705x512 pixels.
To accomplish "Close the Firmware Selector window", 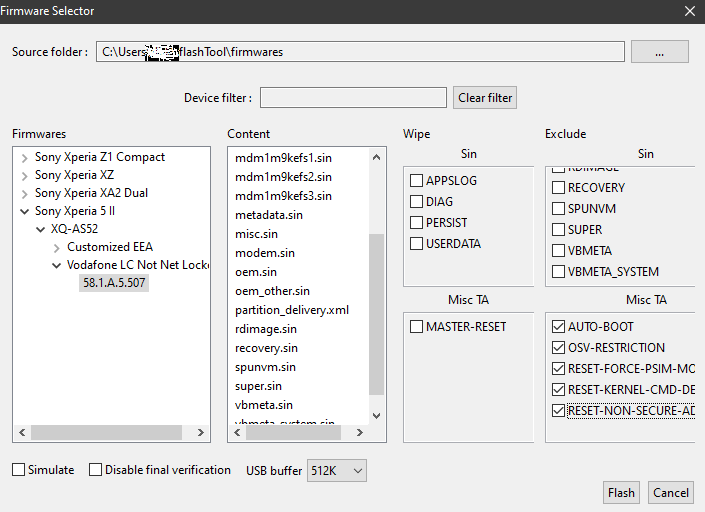I will (x=690, y=11).
